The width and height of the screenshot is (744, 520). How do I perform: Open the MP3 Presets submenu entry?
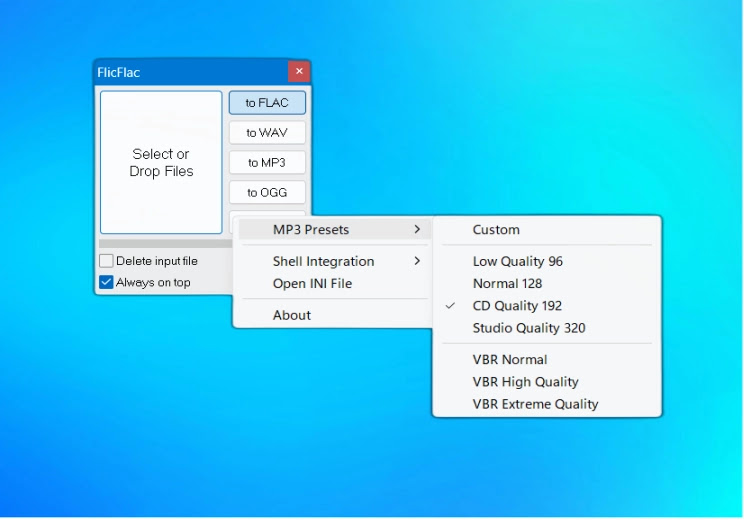pyautogui.click(x=335, y=230)
